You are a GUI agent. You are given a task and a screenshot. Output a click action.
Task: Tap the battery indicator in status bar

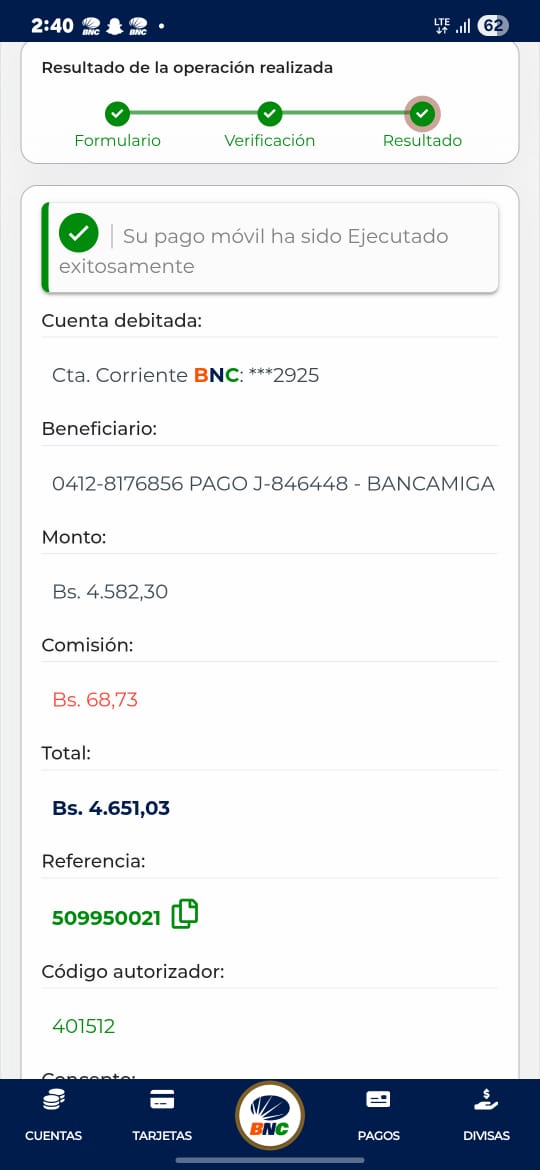tap(492, 26)
